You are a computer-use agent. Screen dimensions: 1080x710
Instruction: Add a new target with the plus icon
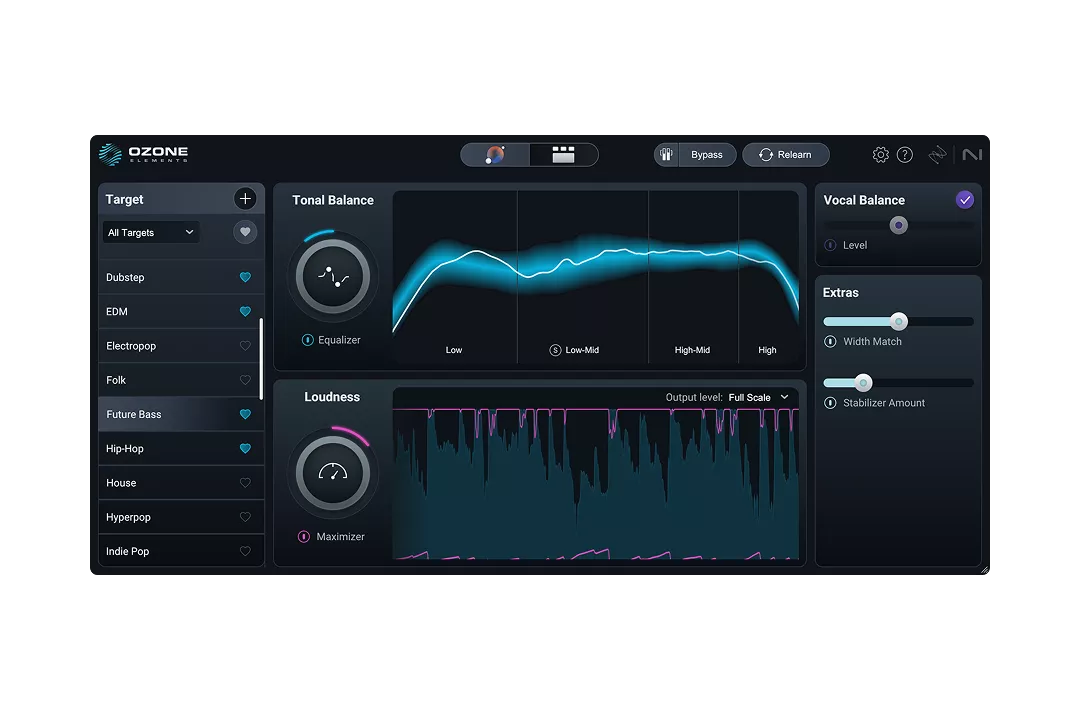[245, 198]
